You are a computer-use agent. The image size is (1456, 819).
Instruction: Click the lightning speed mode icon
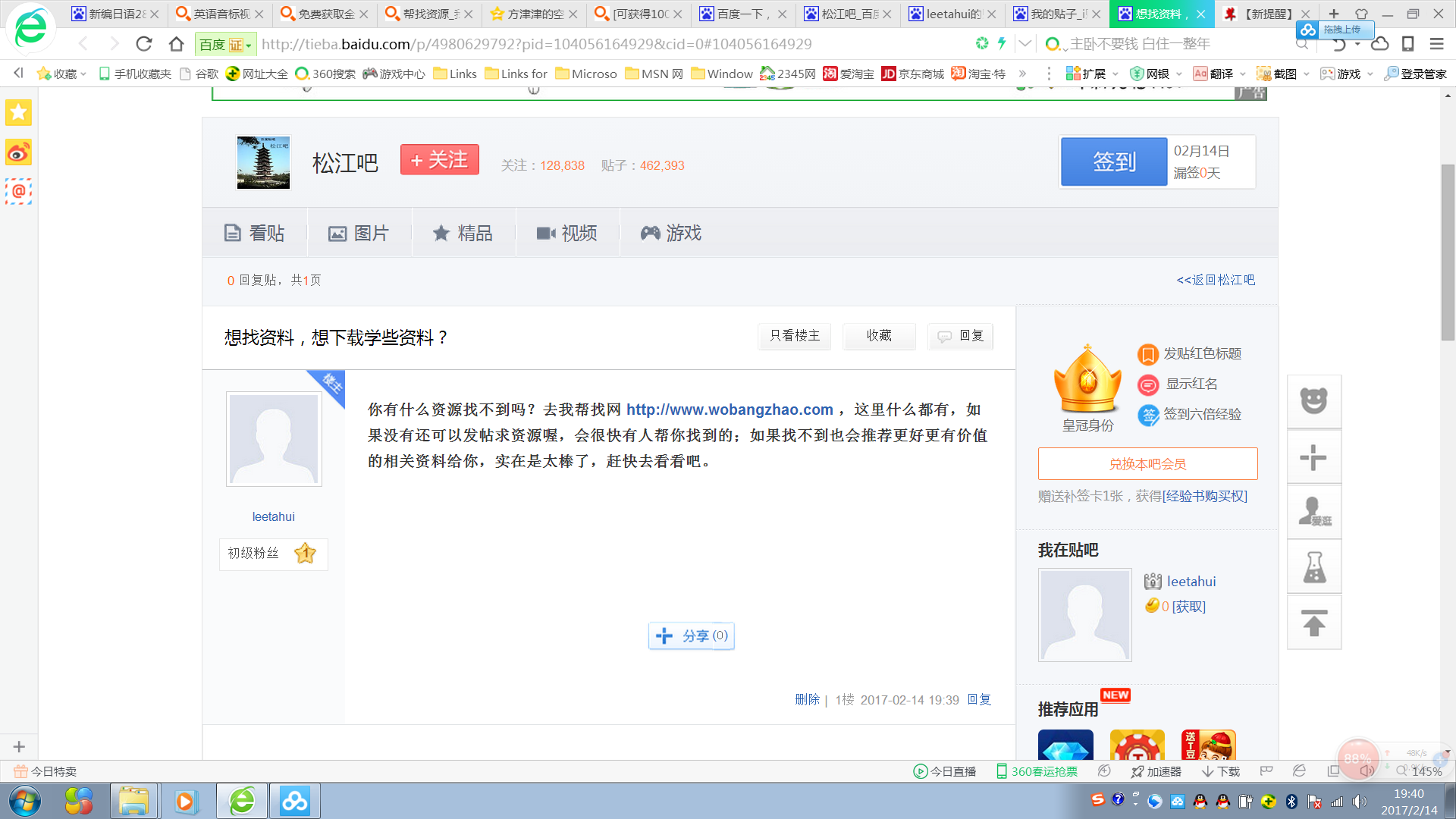pos(1002,44)
